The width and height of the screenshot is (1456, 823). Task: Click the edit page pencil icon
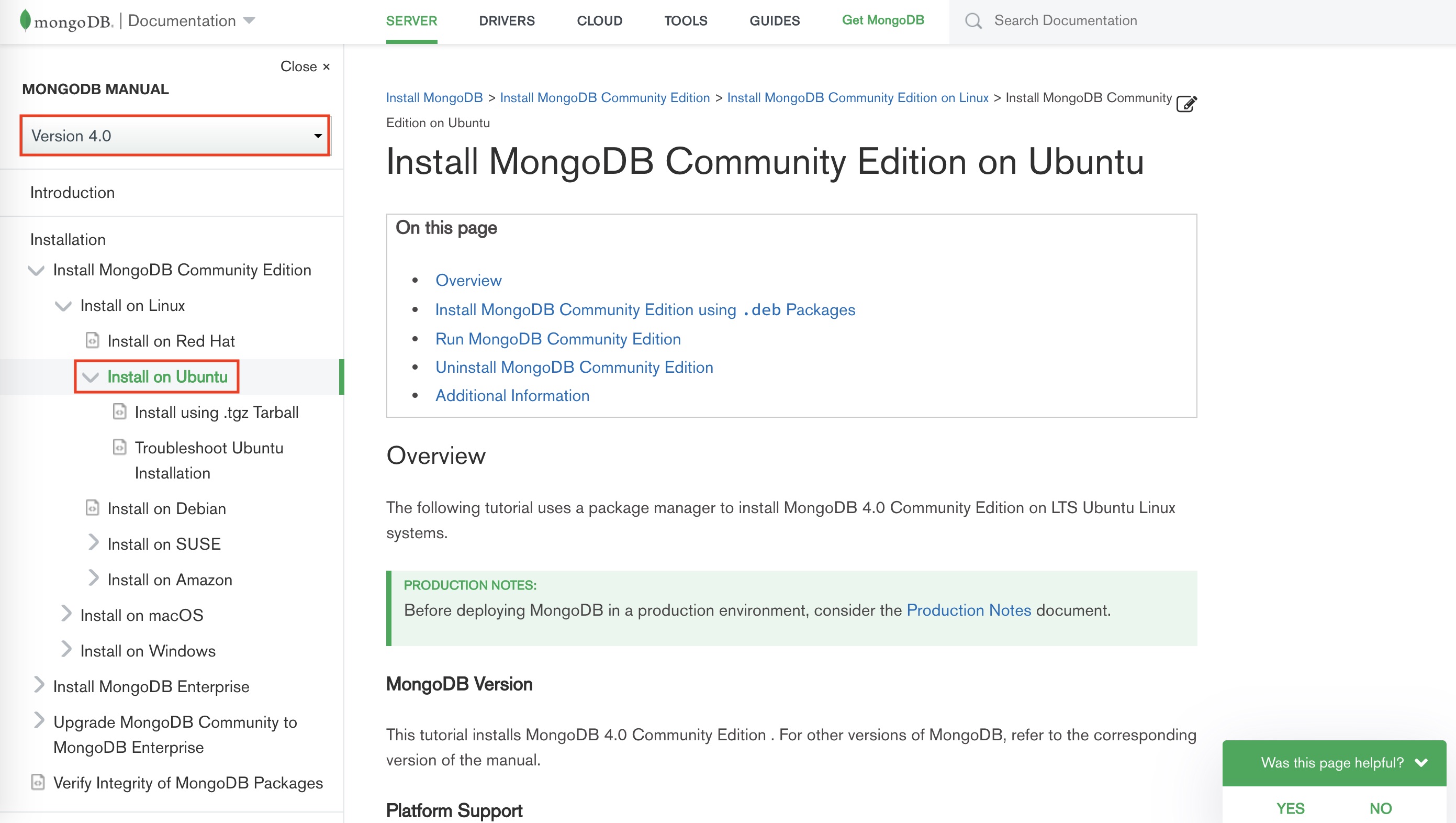coord(1186,104)
